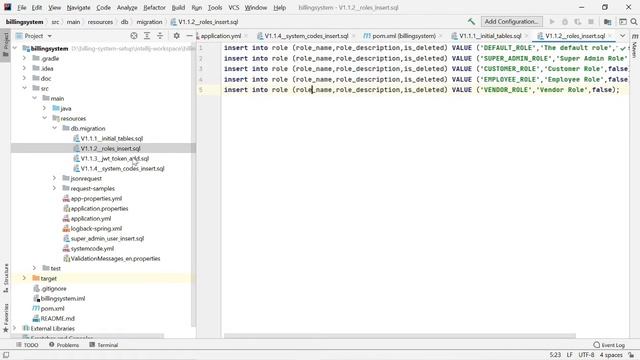Image resolution: width=640 pixels, height=360 pixels.
Task: Open the Maven side tool window
Action: click(x=635, y=46)
